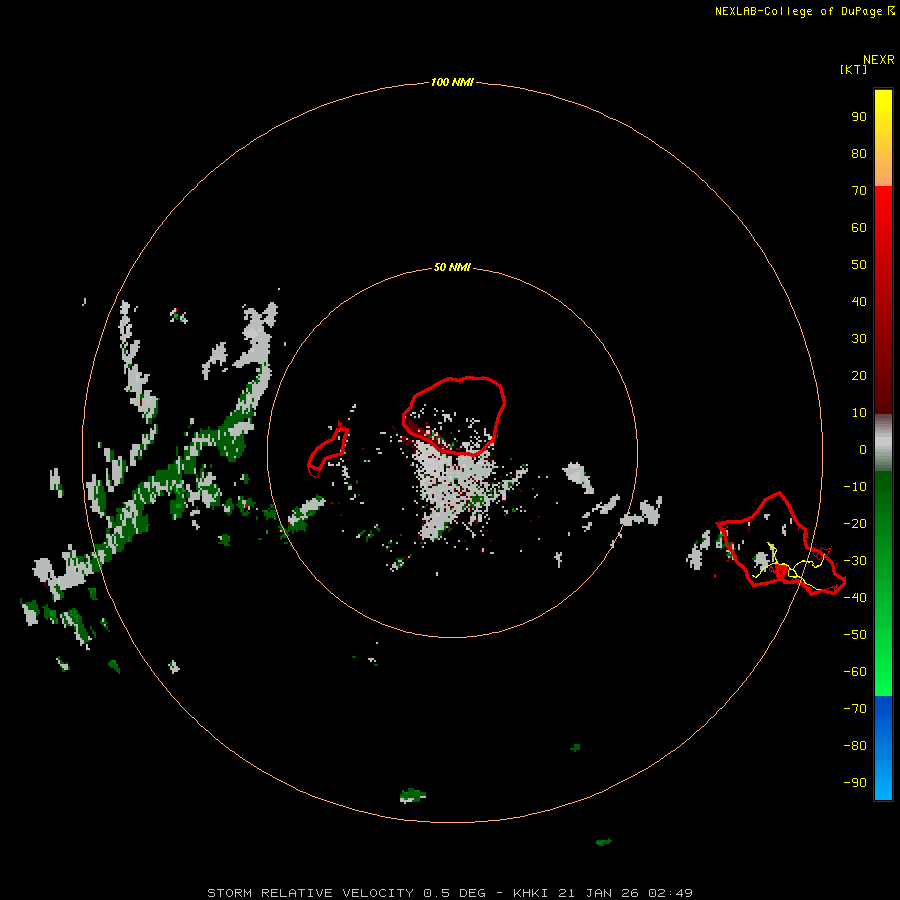The width and height of the screenshot is (900, 900).
Task: Click the -10 value on the color scale
Action: click(855, 487)
